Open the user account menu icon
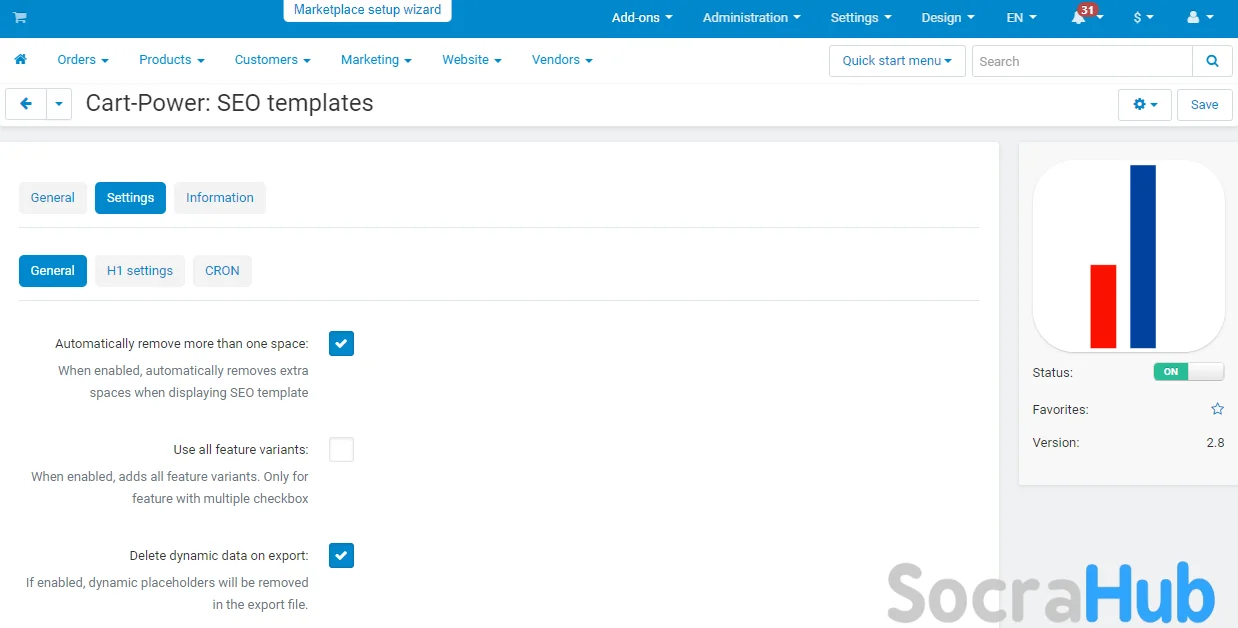Screen dimensions: 1238x628 (x=1199, y=18)
